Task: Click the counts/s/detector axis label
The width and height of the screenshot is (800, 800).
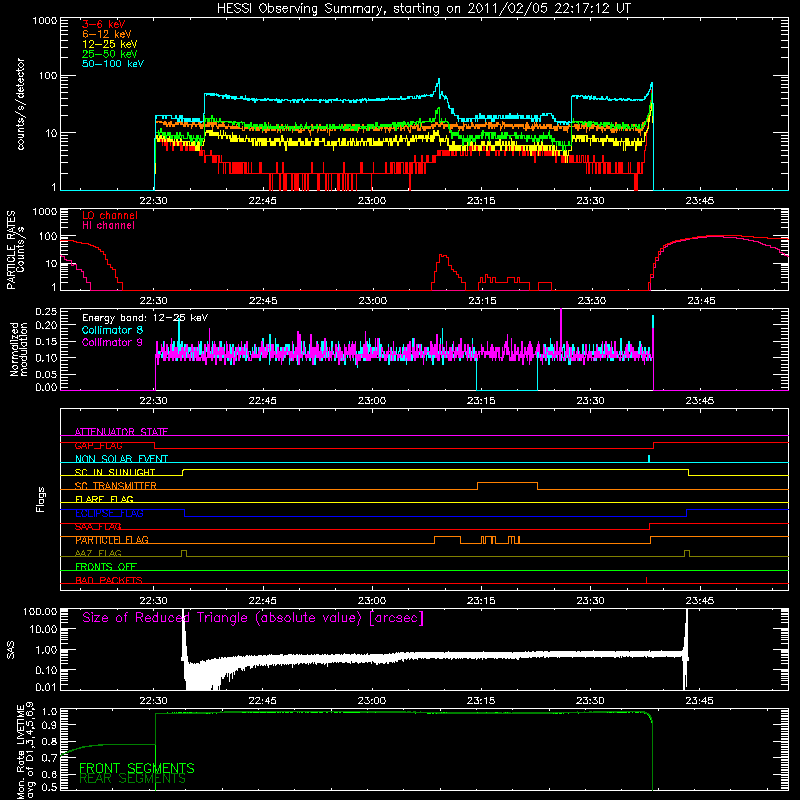Action: click(x=20, y=104)
